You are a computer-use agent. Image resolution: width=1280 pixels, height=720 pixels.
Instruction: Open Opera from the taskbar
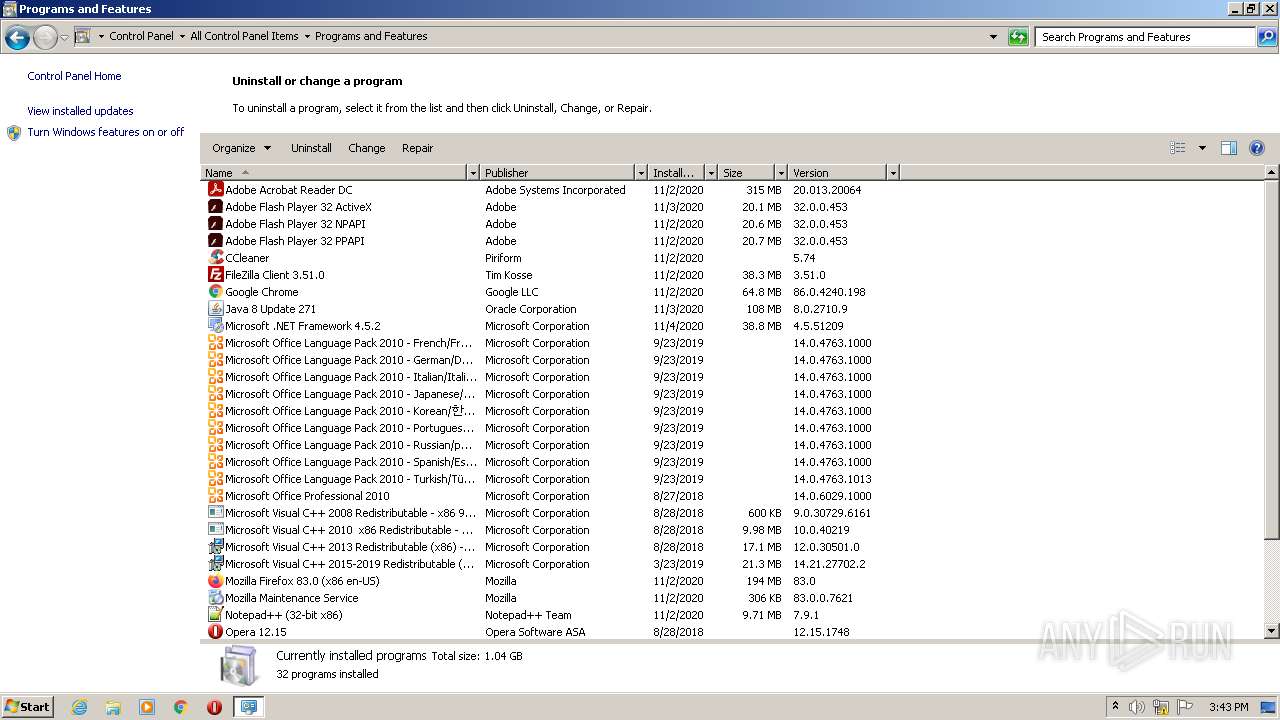point(214,707)
